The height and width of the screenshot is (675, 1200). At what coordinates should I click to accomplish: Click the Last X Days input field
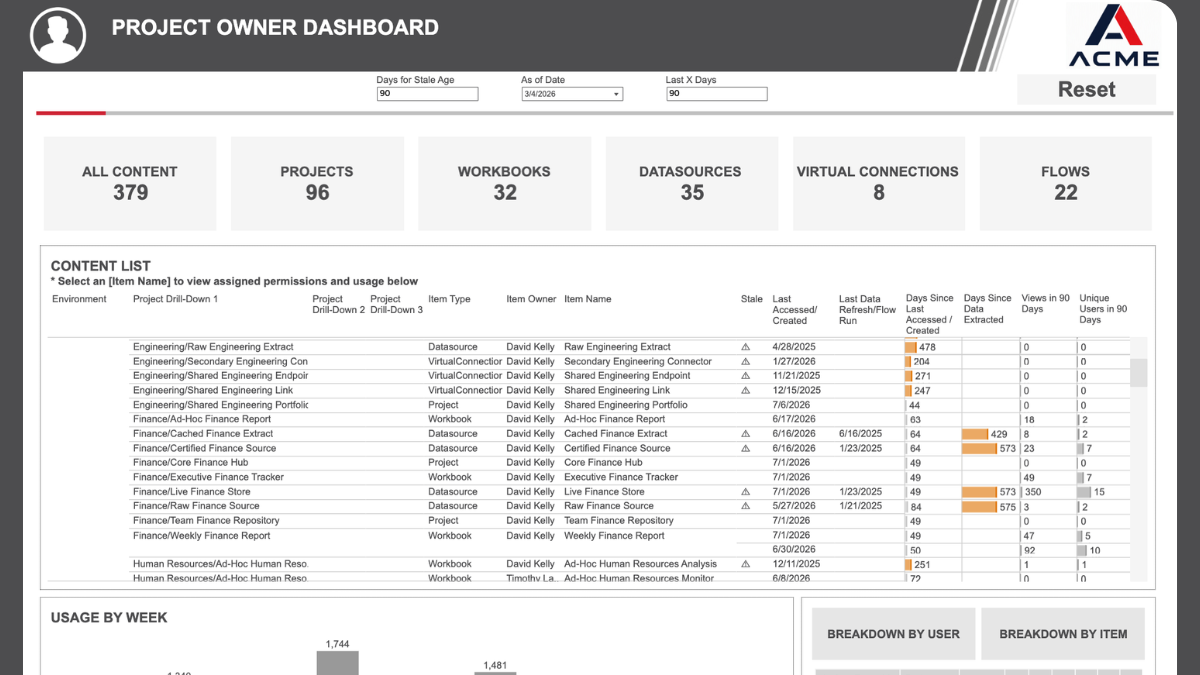[x=717, y=94]
